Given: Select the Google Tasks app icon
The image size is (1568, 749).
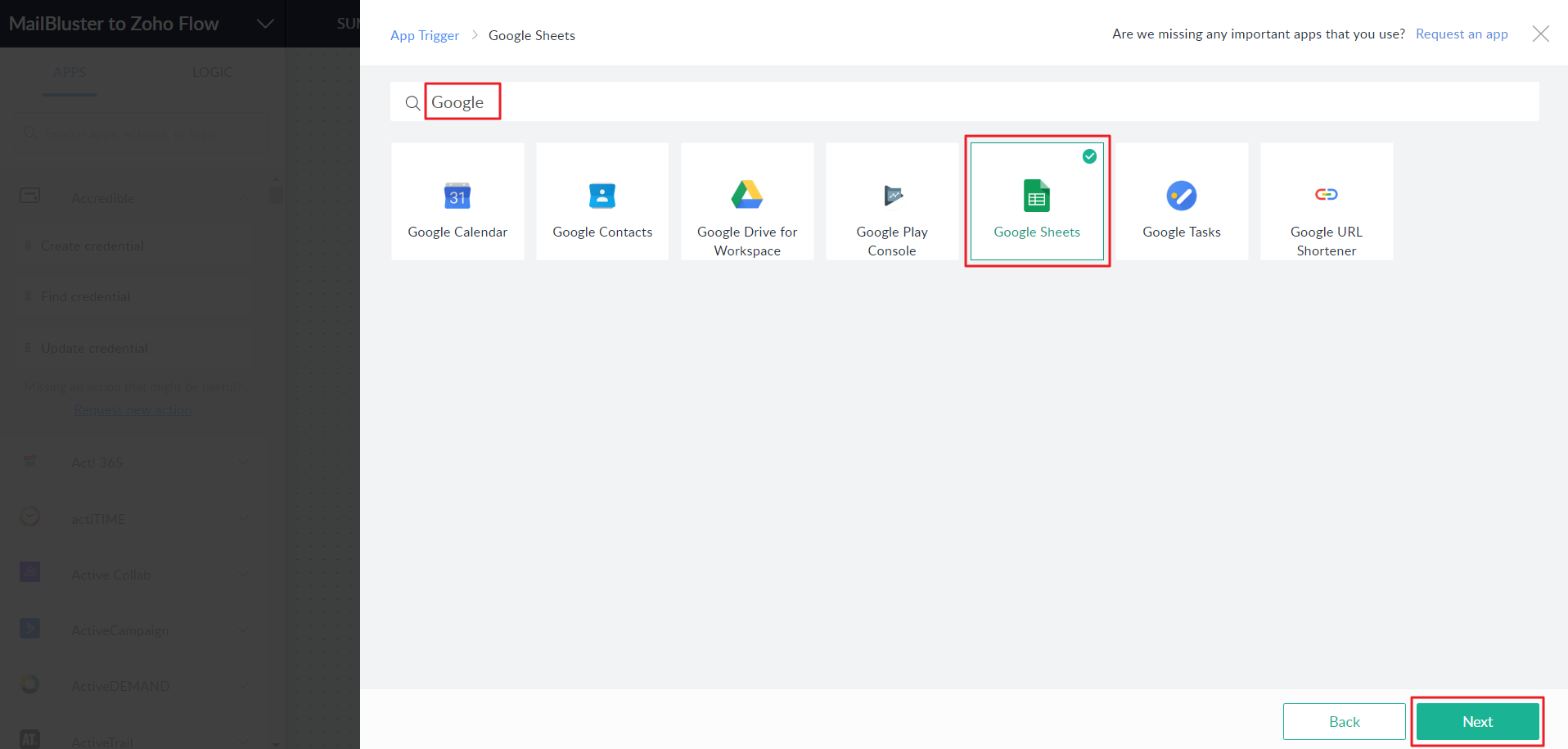Looking at the screenshot, I should coord(1181,196).
